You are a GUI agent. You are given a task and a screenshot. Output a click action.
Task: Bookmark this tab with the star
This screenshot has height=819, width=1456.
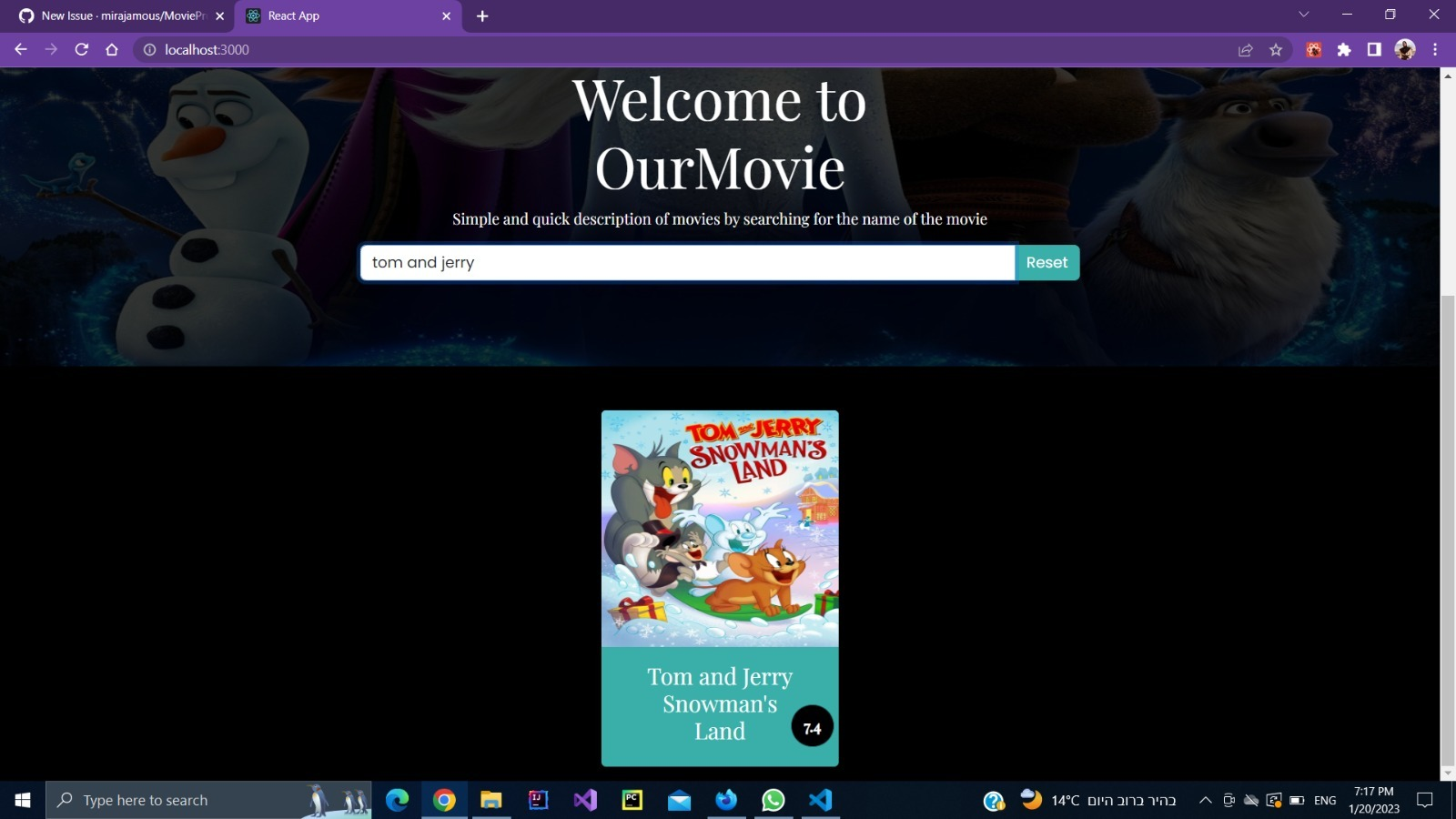tap(1276, 49)
